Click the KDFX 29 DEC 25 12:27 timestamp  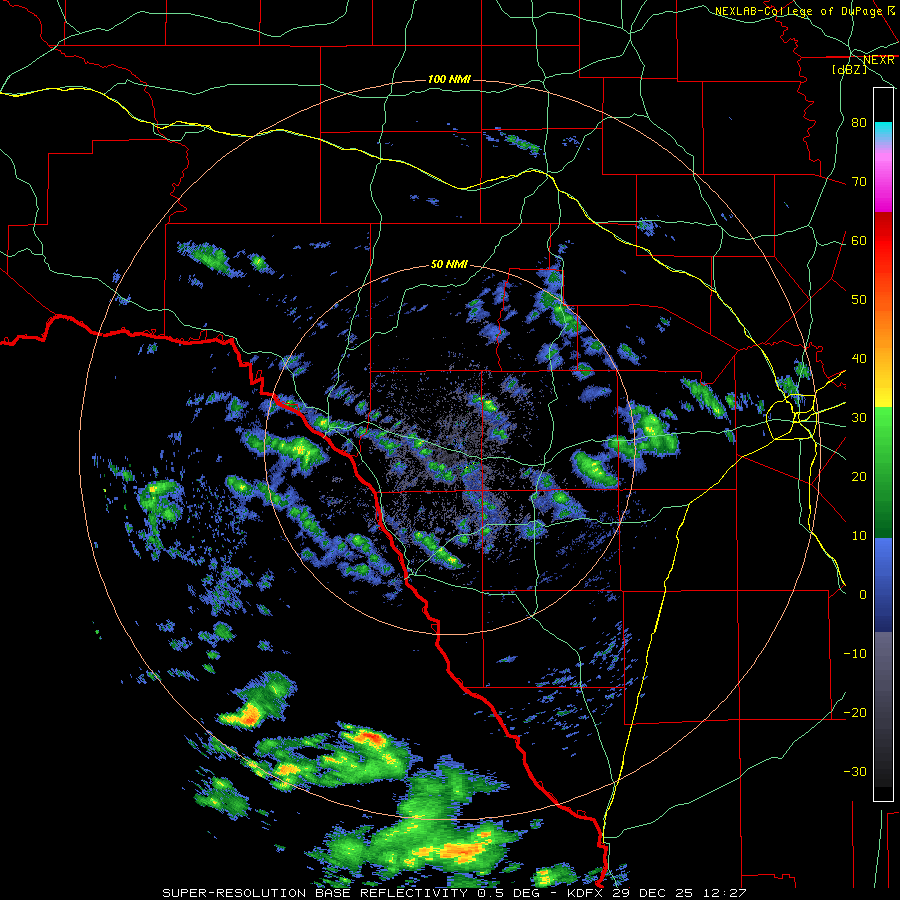point(657,893)
